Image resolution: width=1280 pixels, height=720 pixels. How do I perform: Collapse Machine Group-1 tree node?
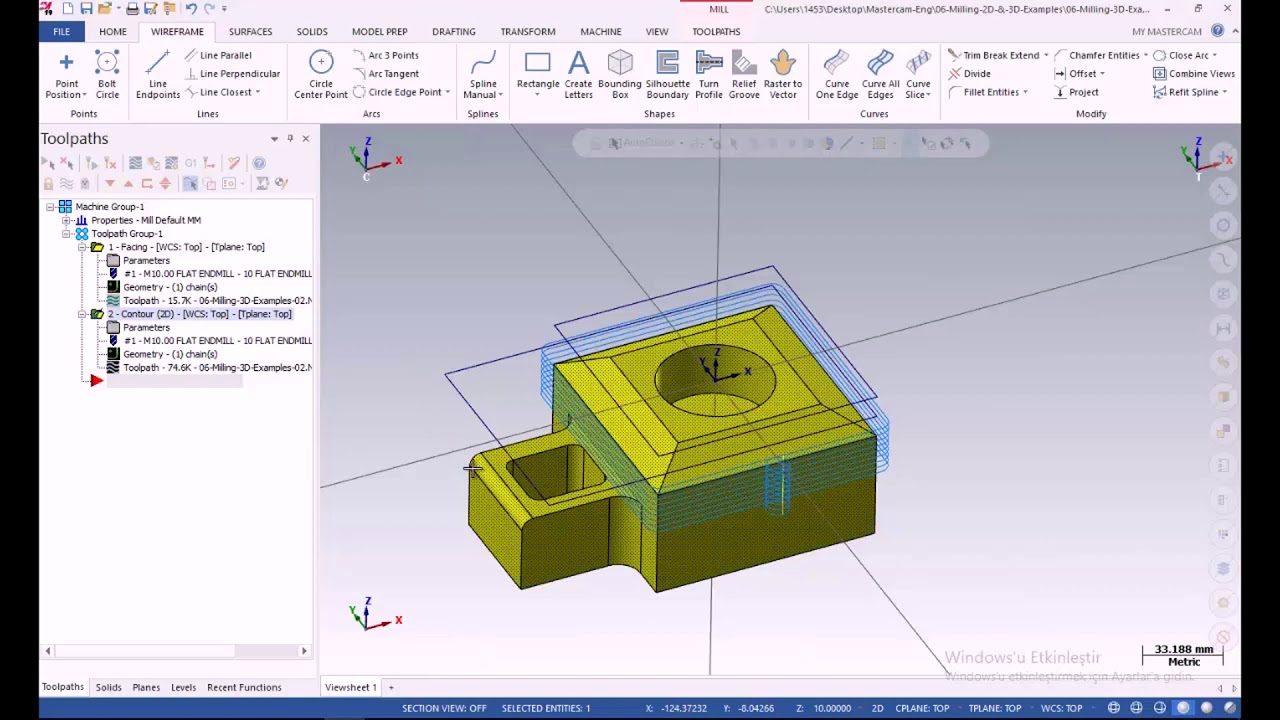[x=50, y=206]
